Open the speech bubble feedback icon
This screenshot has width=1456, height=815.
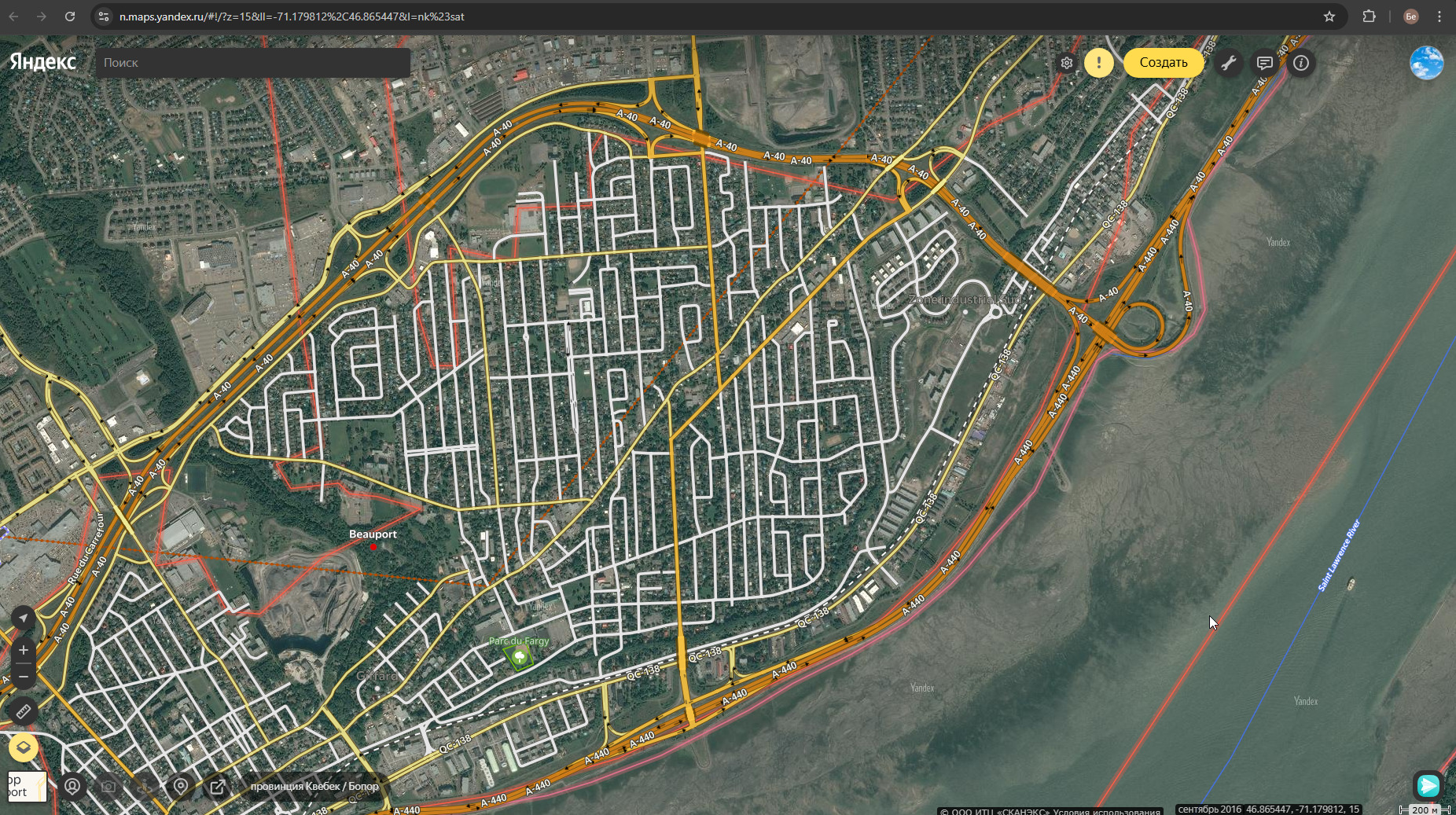coord(1265,63)
